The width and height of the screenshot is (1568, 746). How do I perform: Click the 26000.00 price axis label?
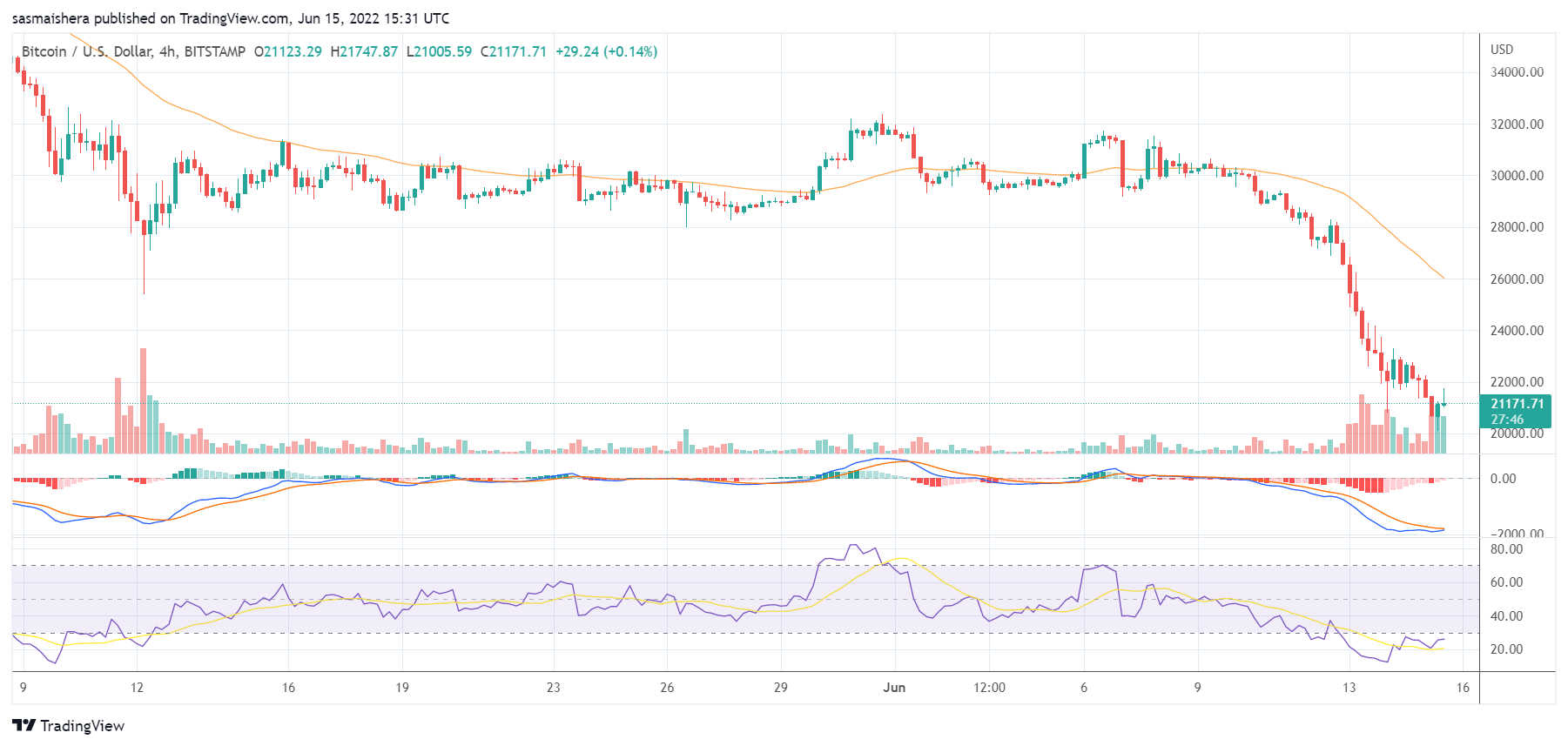click(1517, 279)
